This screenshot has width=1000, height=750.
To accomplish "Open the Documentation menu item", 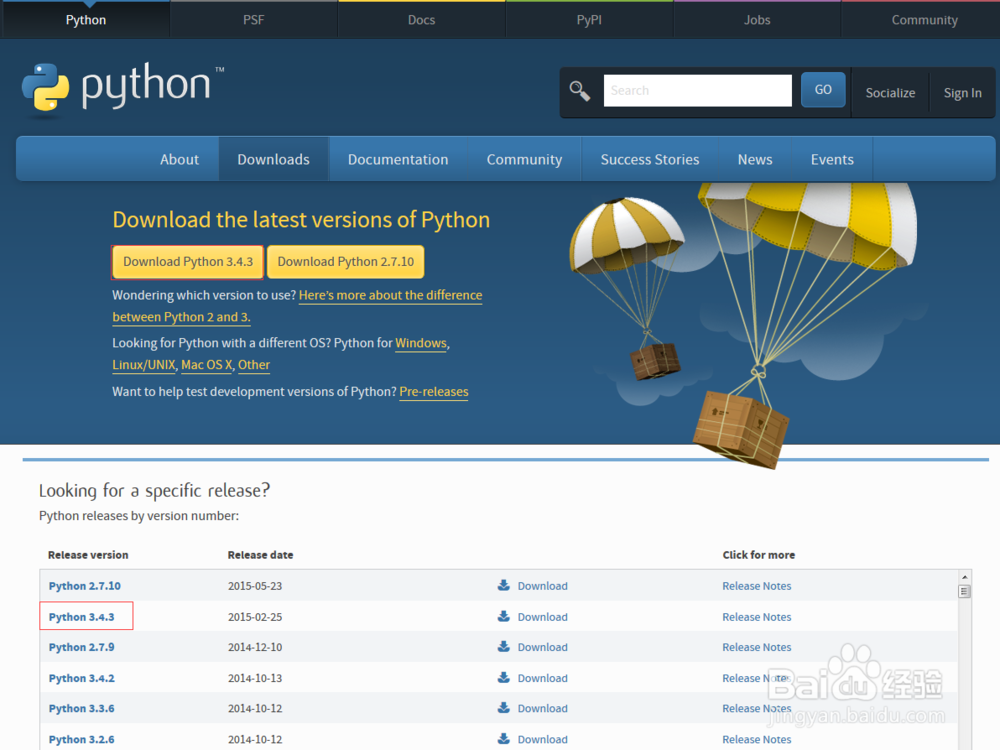I will point(398,159).
